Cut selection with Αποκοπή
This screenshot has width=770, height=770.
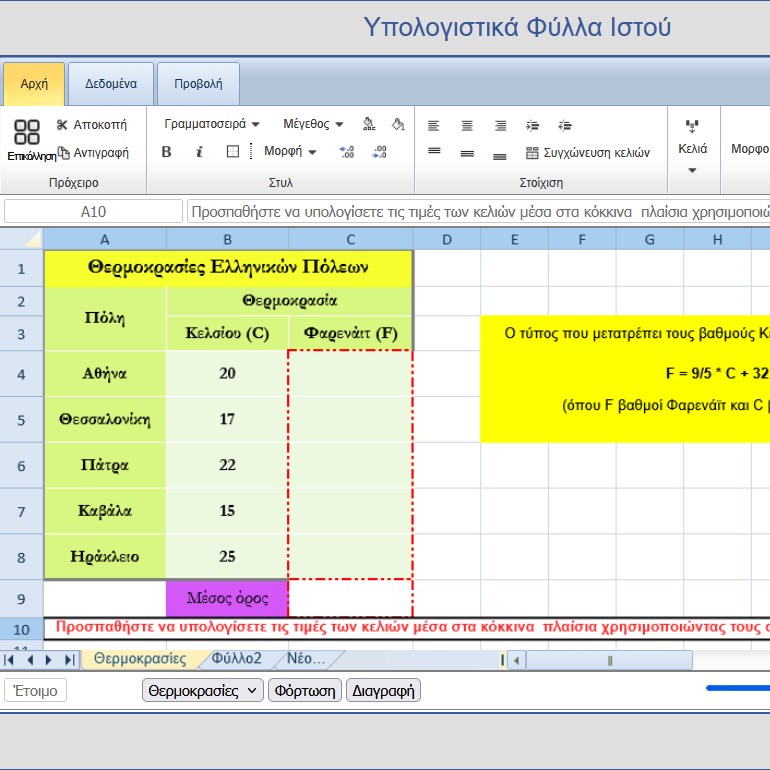[x=92, y=125]
